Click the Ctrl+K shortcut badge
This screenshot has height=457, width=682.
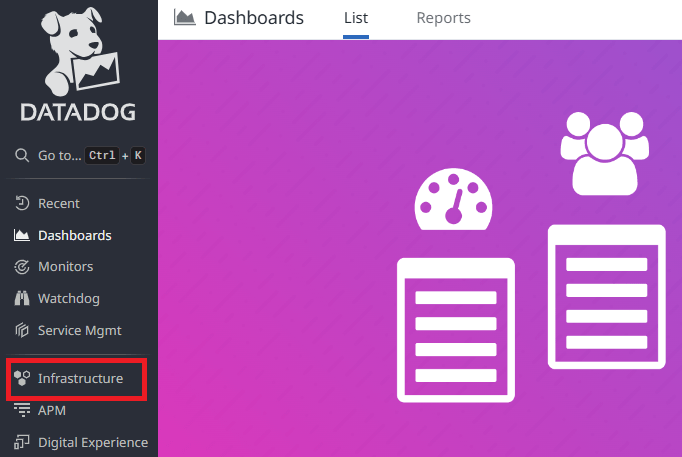coord(115,156)
